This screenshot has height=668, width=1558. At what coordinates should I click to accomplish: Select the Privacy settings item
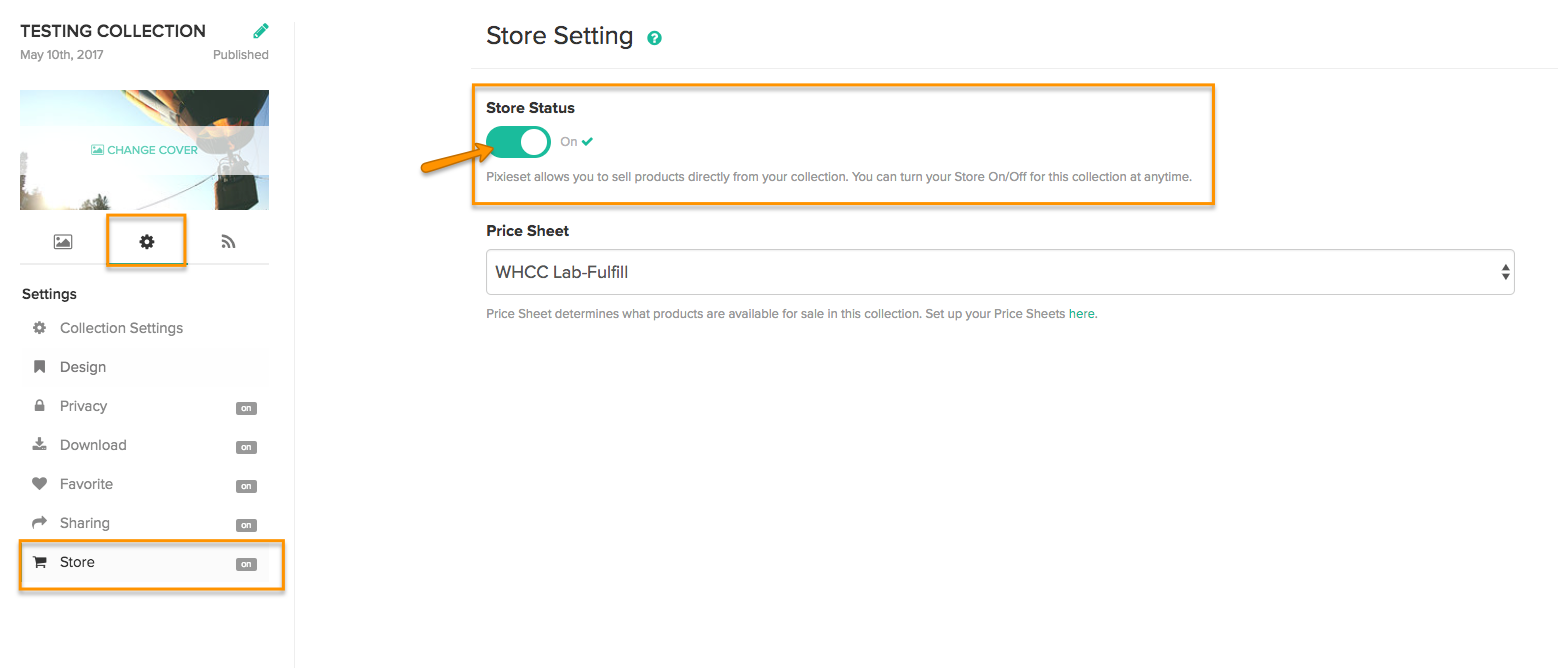(144, 406)
